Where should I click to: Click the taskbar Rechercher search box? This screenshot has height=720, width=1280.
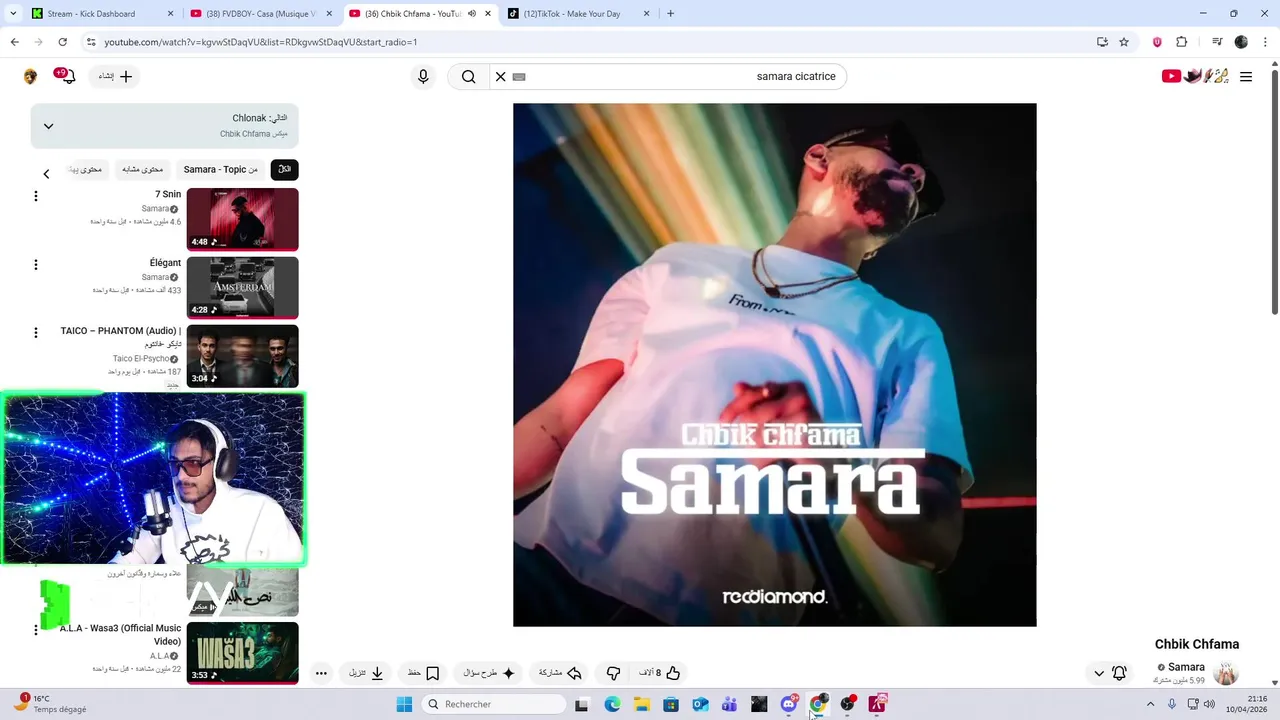(493, 704)
